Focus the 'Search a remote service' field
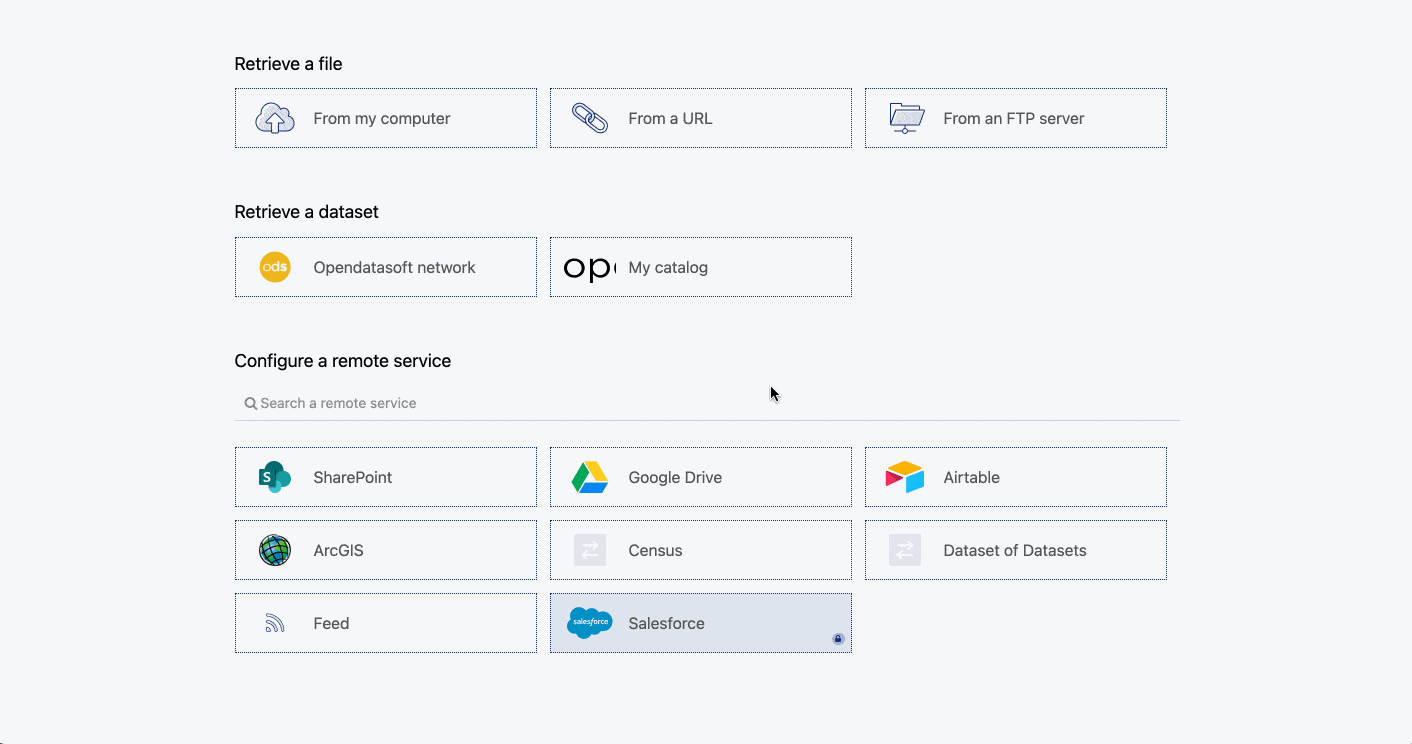Screen dimensions: 1412x744 point(700,403)
